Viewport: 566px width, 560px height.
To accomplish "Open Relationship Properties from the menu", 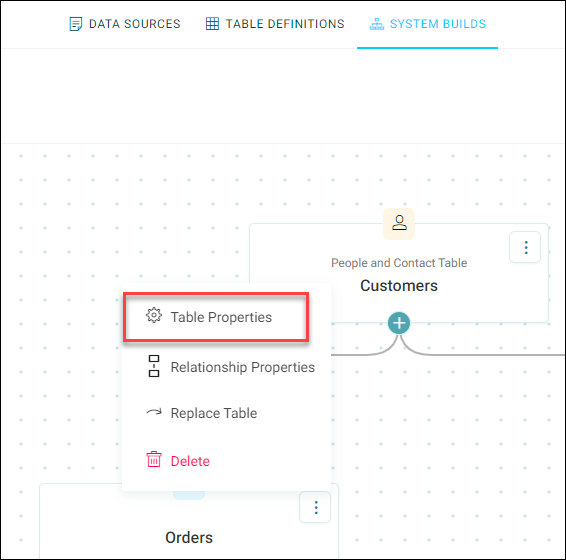I will coord(226,367).
